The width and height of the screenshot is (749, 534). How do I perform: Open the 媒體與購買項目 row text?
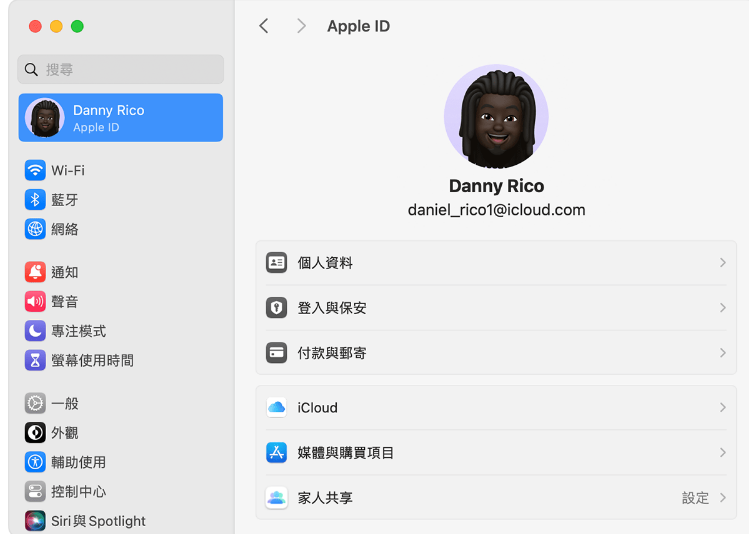pos(345,453)
